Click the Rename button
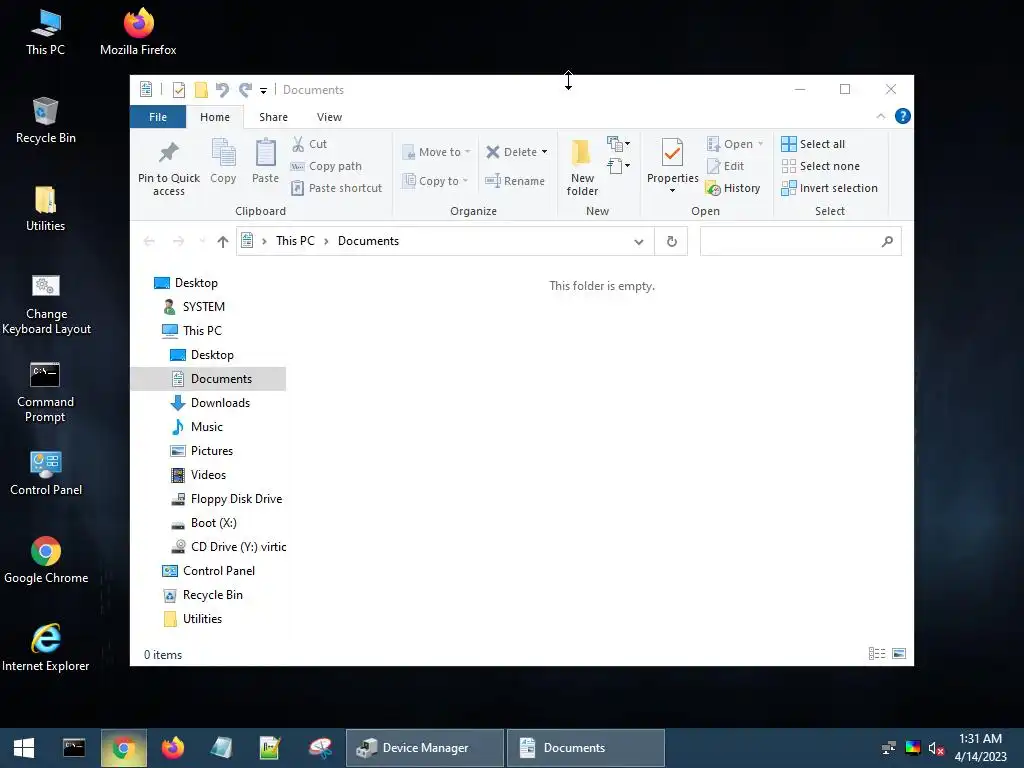Image resolution: width=1024 pixels, height=768 pixels. coord(515,181)
